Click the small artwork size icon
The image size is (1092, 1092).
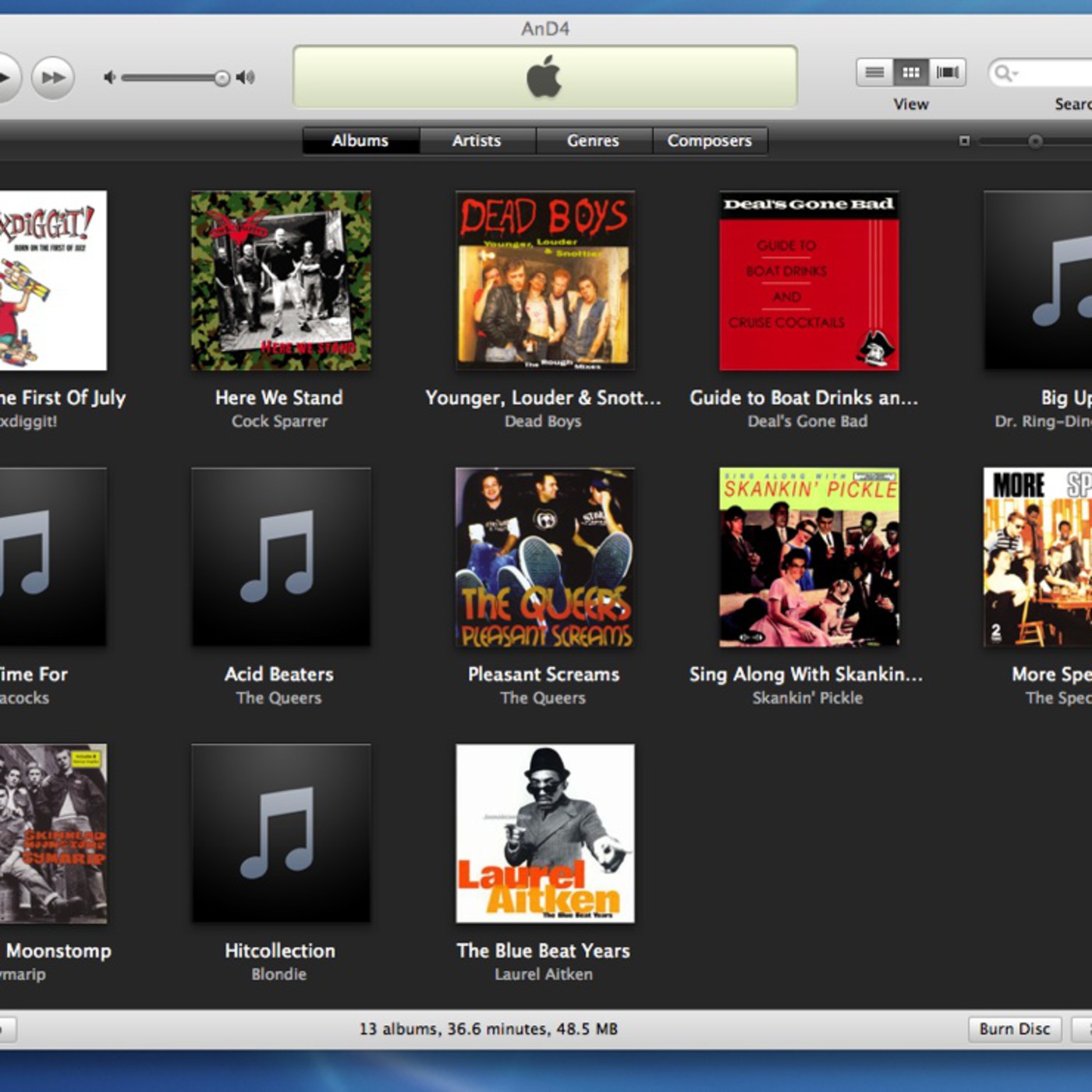point(964,141)
